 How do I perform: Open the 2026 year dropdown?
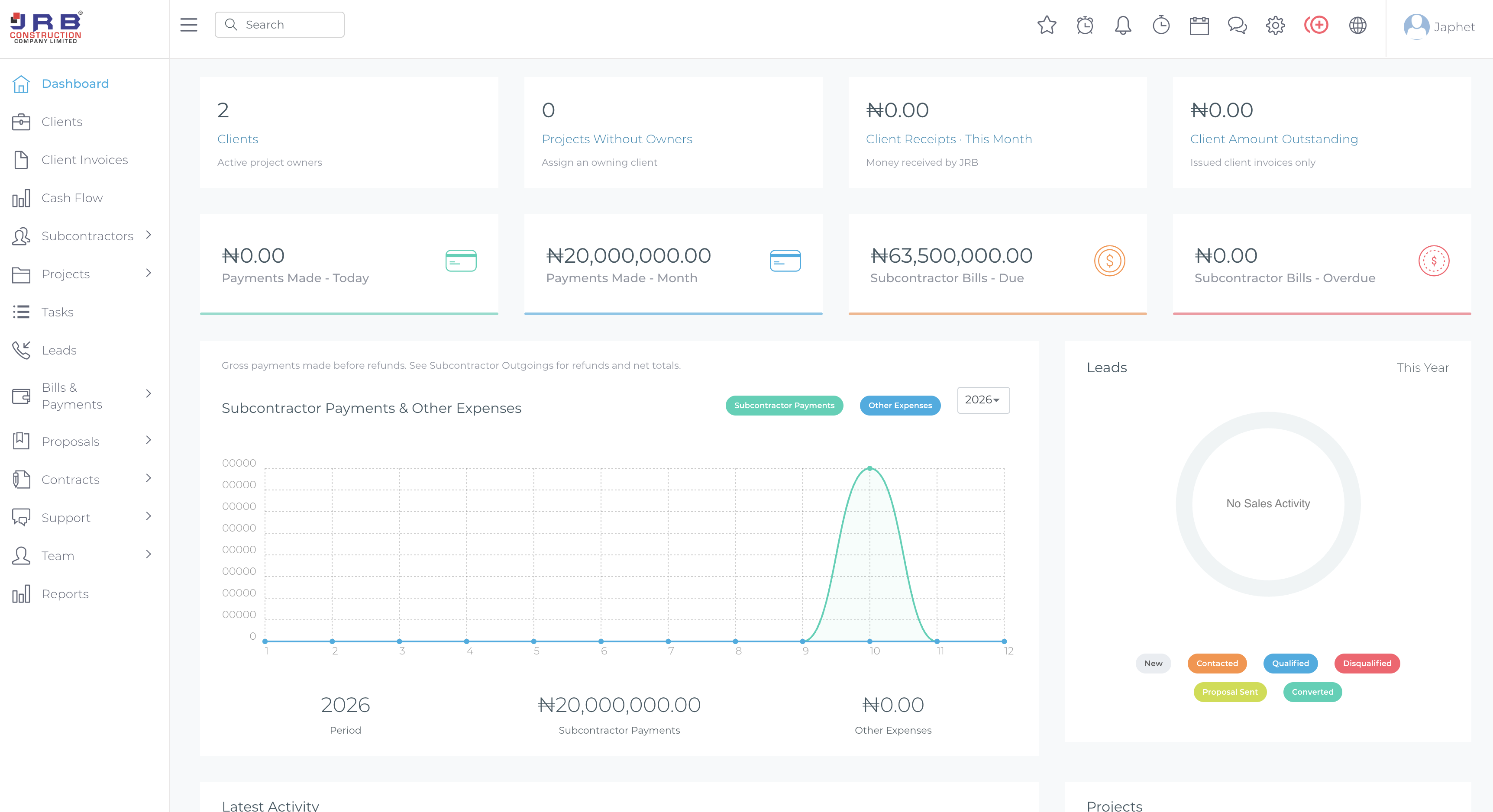pos(983,400)
